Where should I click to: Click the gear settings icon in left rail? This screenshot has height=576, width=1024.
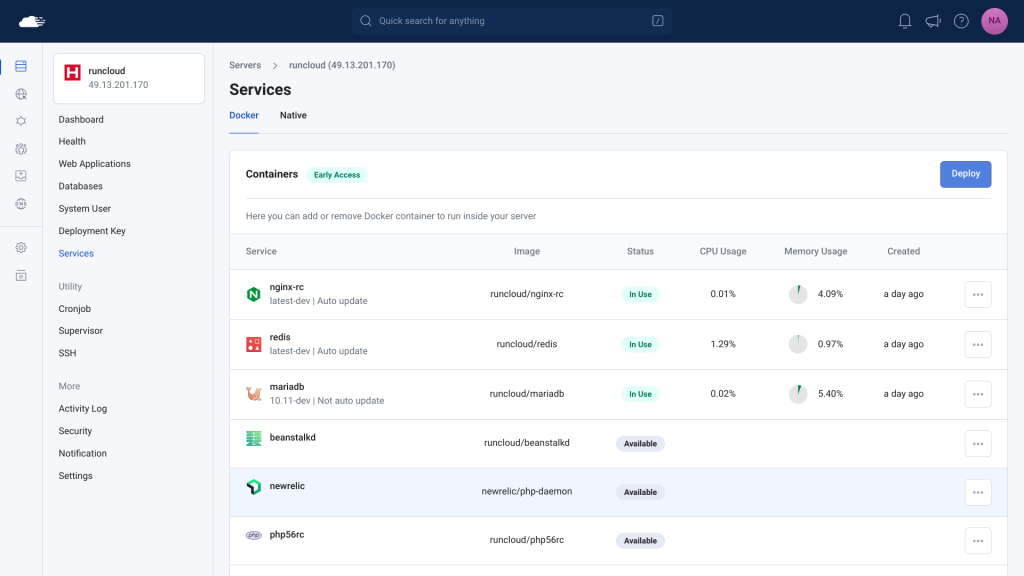[x=21, y=248]
